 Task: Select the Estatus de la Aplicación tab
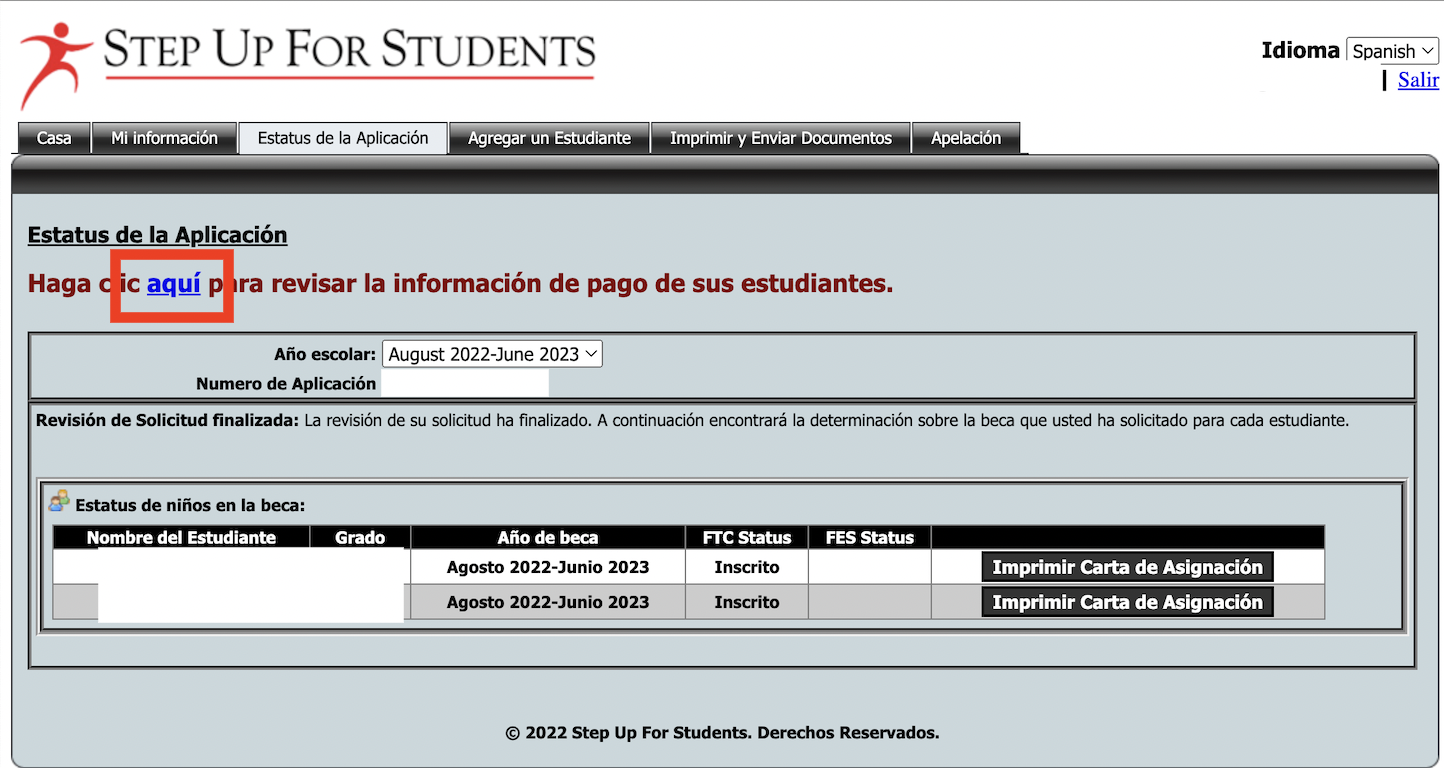343,138
